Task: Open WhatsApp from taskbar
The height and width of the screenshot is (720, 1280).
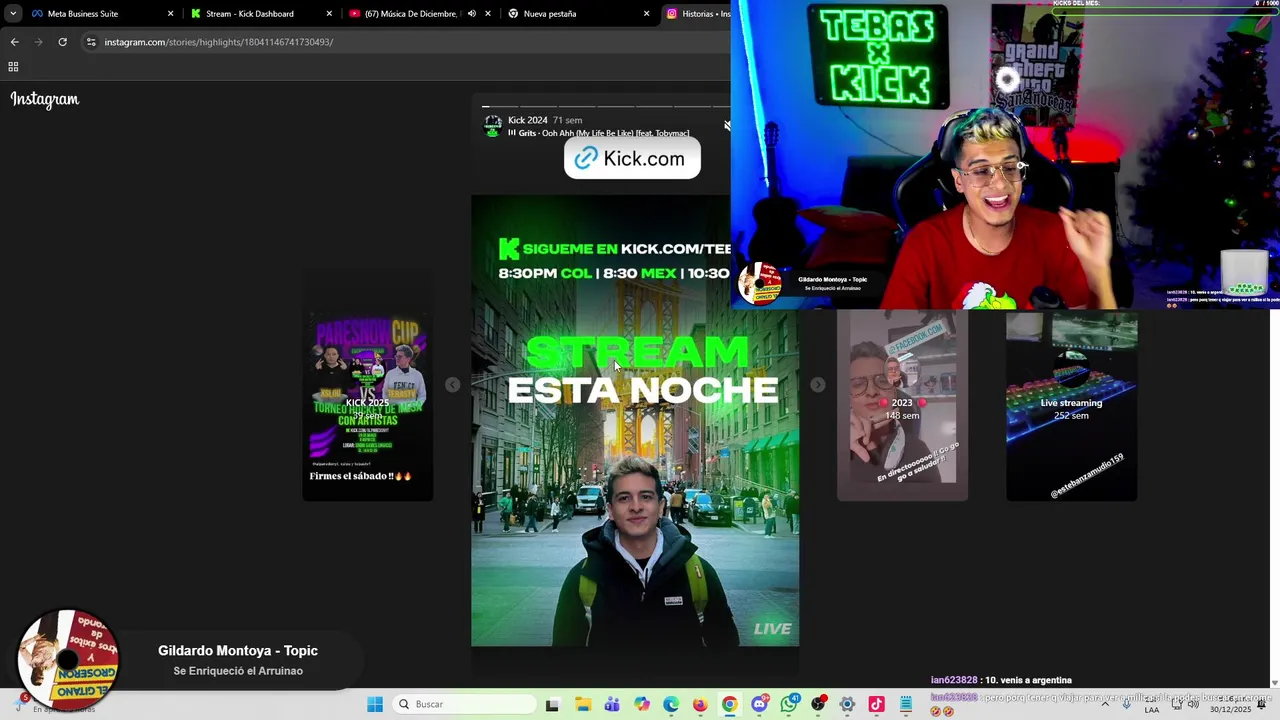Action: [x=788, y=704]
